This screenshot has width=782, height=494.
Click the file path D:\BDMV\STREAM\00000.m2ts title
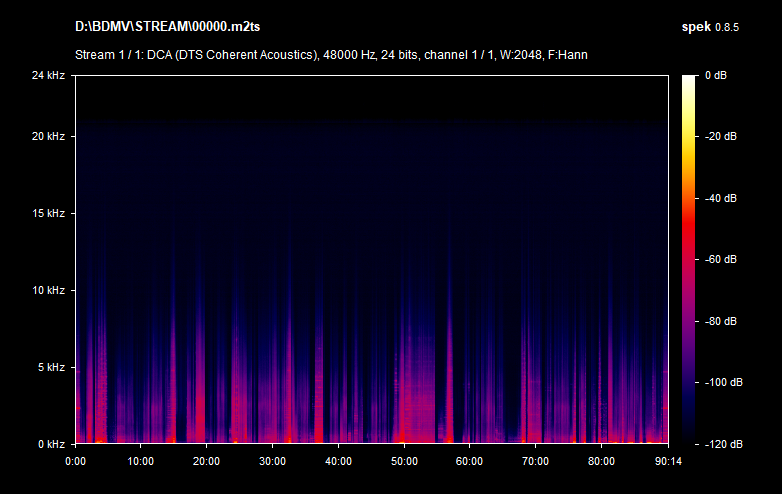click(163, 25)
